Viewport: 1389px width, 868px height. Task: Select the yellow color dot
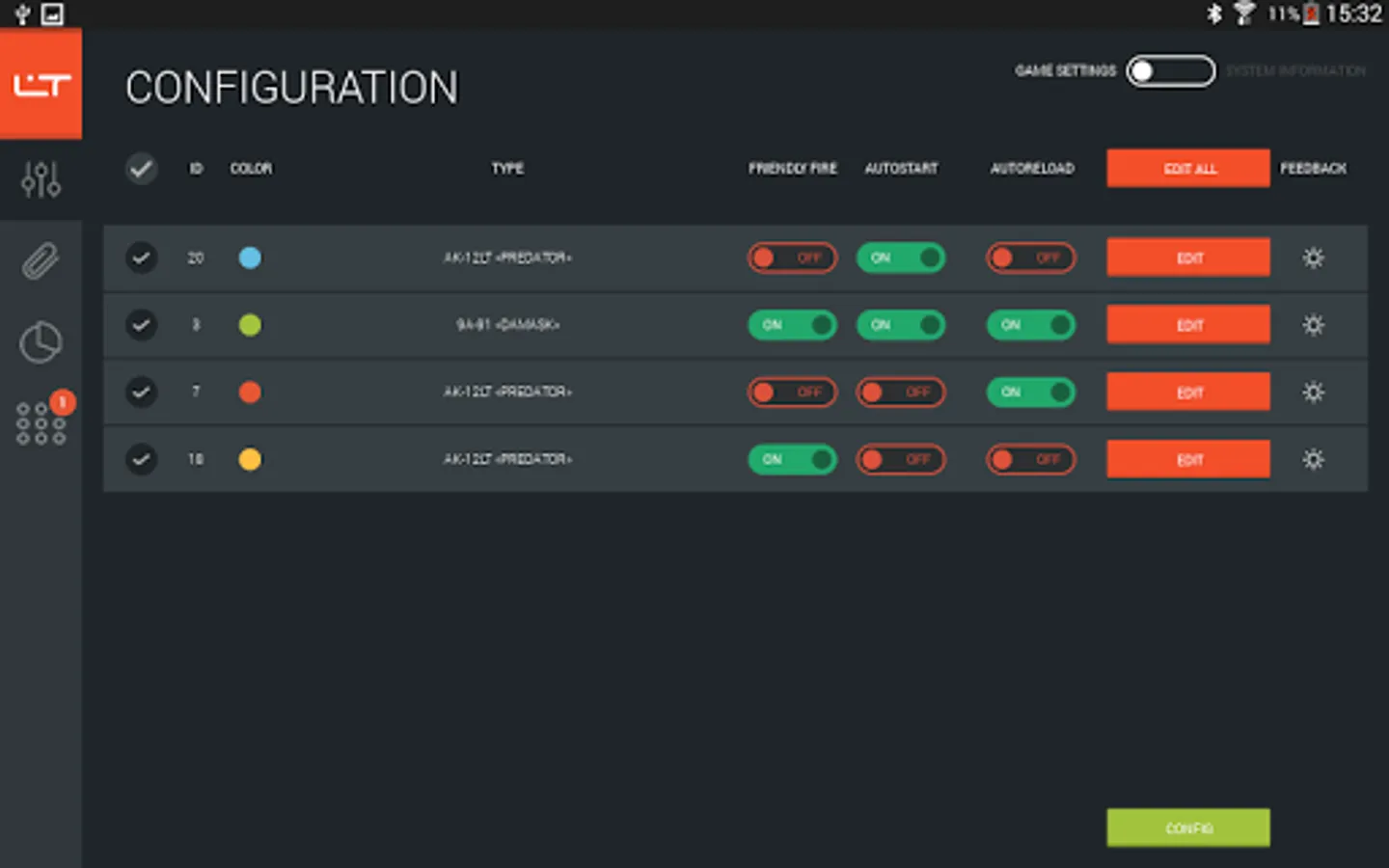coord(250,459)
